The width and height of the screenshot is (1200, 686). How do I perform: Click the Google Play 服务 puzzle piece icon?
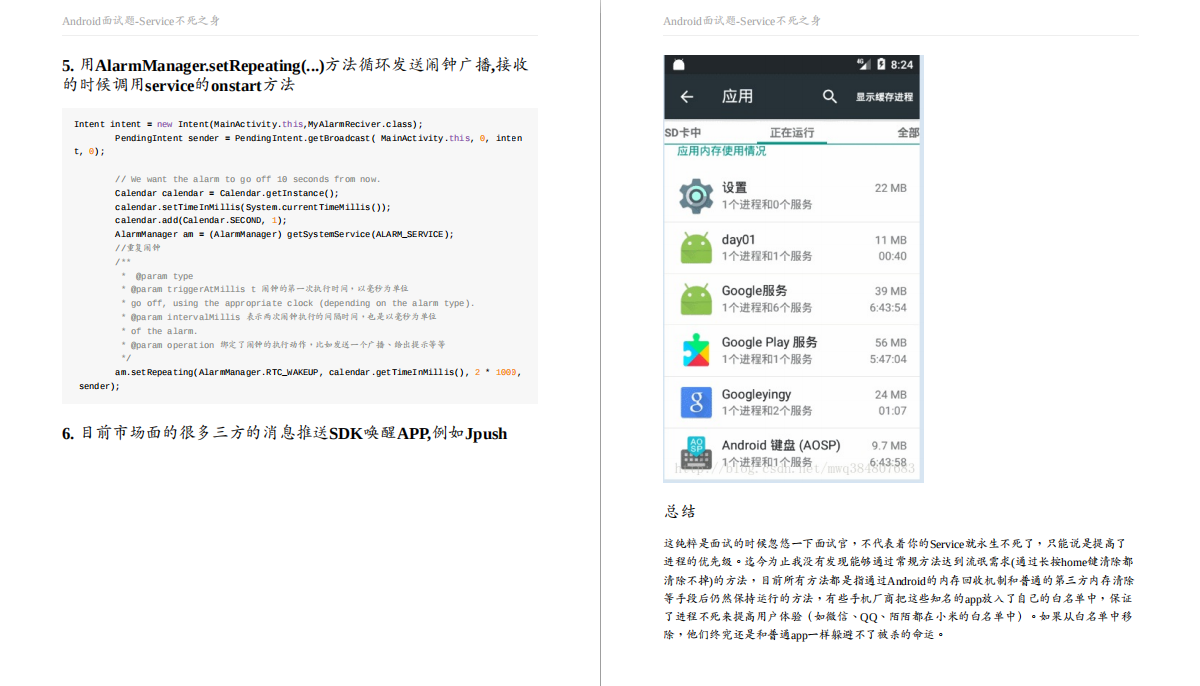(x=696, y=350)
